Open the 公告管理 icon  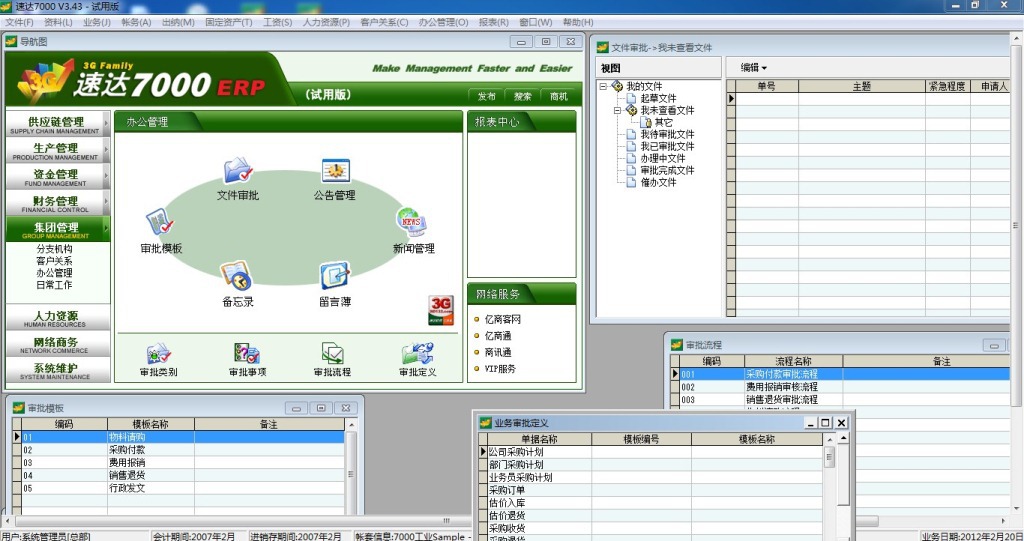click(x=336, y=171)
